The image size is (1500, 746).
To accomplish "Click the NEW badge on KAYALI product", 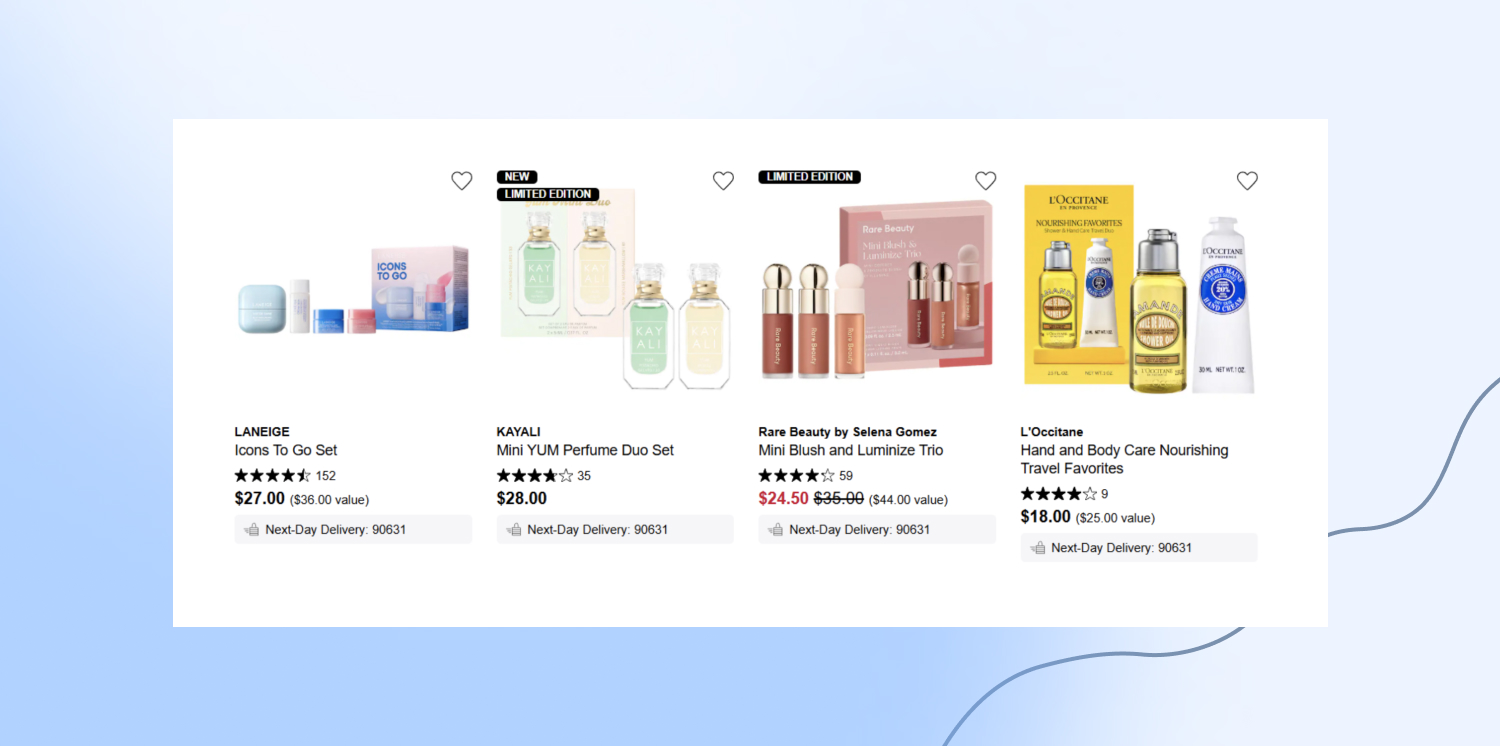I will (x=517, y=177).
